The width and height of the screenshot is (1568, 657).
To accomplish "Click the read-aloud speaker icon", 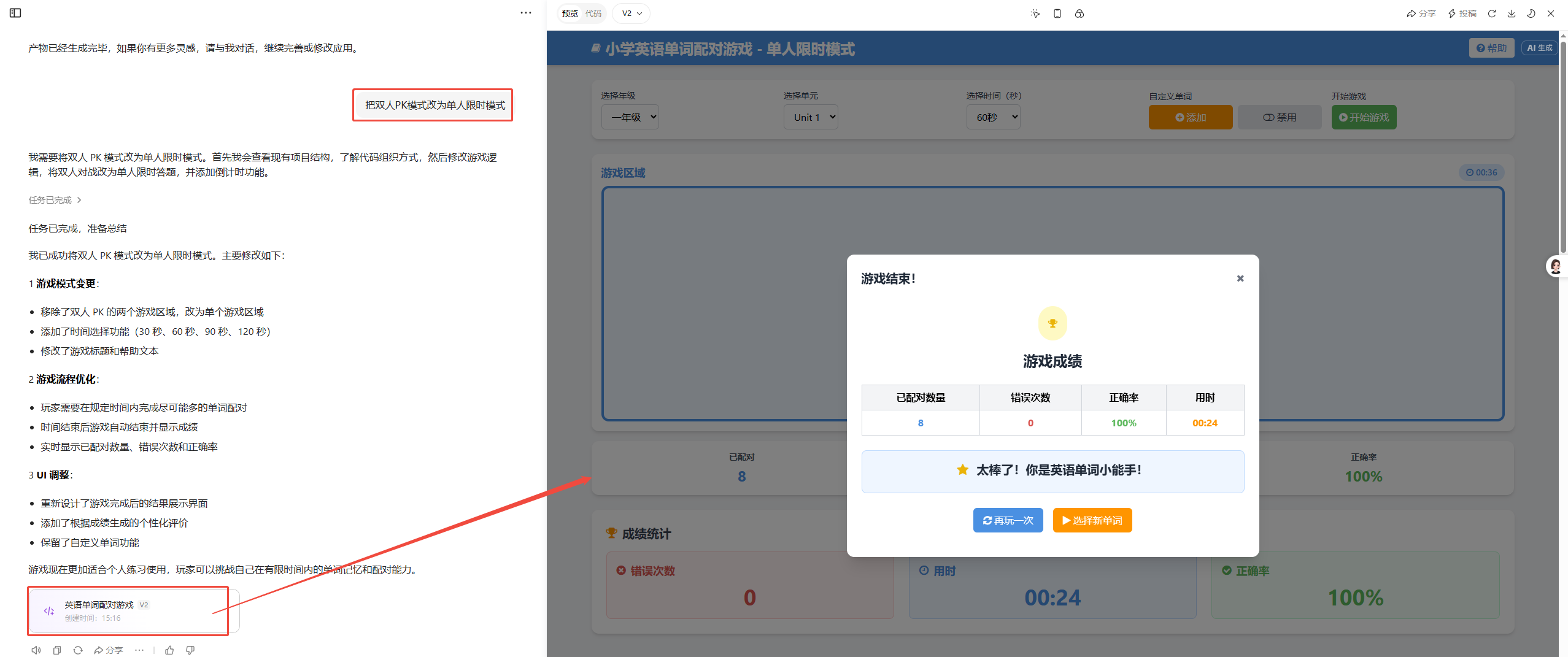I will (36, 650).
